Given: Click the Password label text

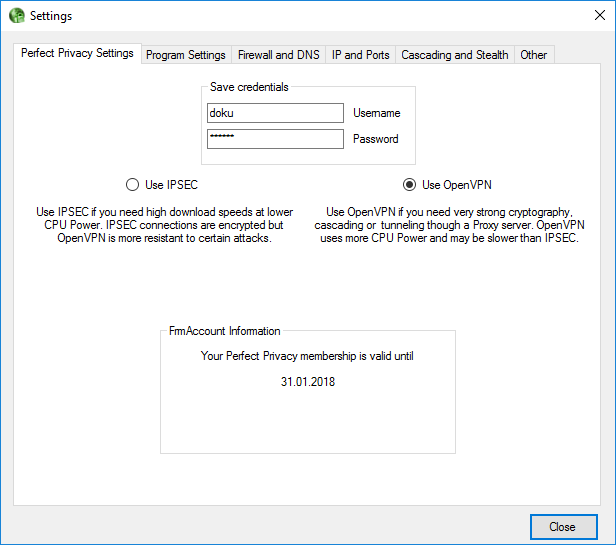Looking at the screenshot, I should (376, 139).
